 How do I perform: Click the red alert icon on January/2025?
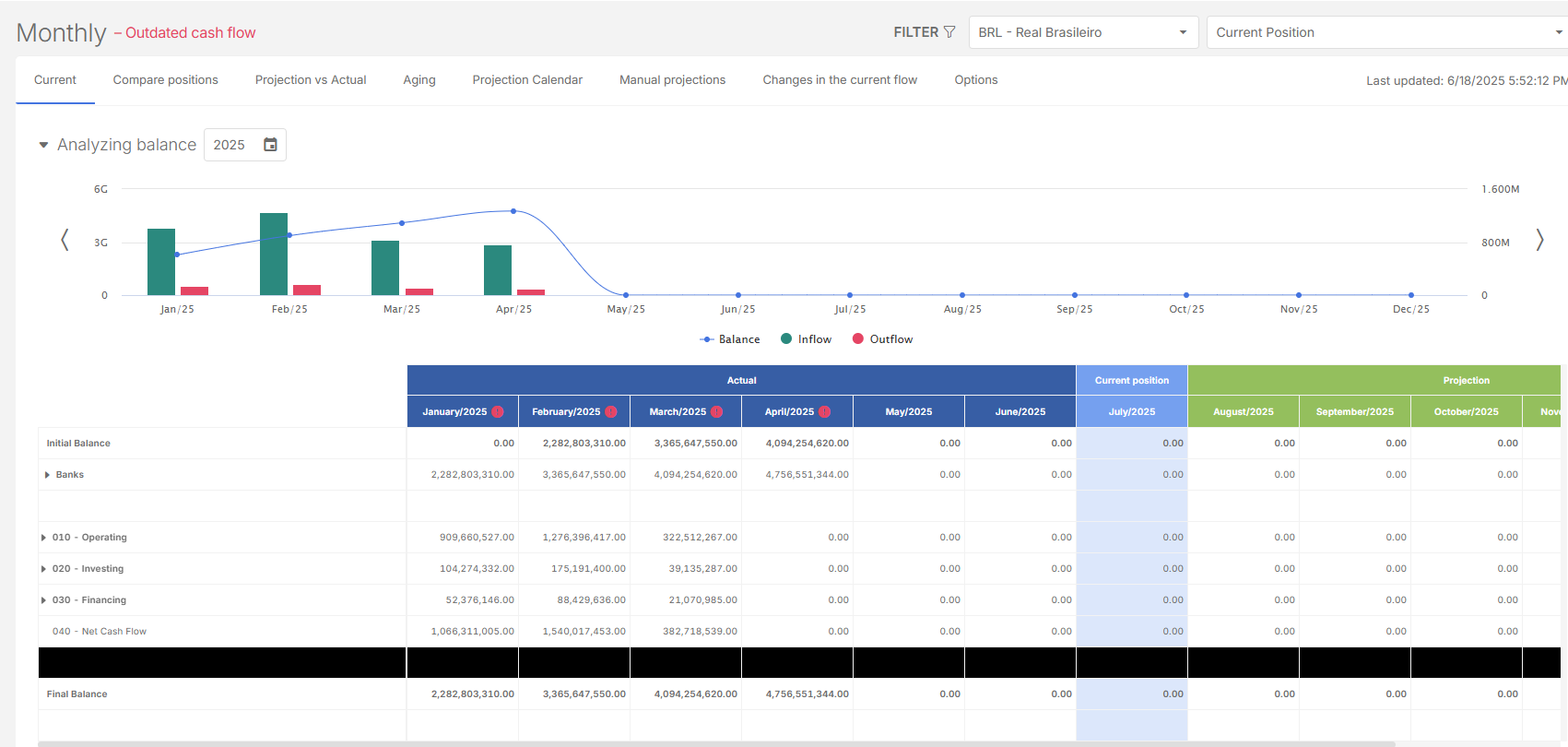498,412
